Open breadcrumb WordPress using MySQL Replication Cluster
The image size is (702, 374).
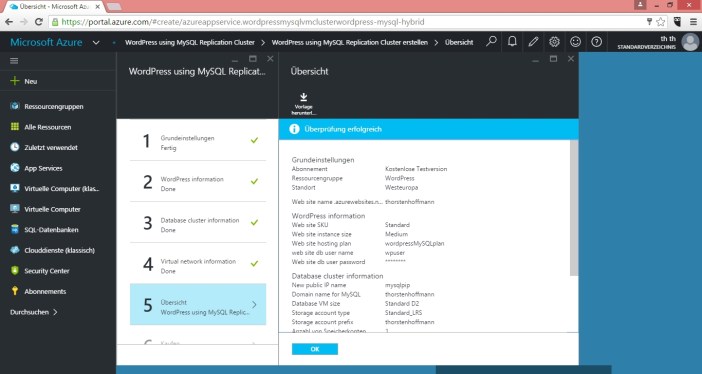(x=190, y=43)
